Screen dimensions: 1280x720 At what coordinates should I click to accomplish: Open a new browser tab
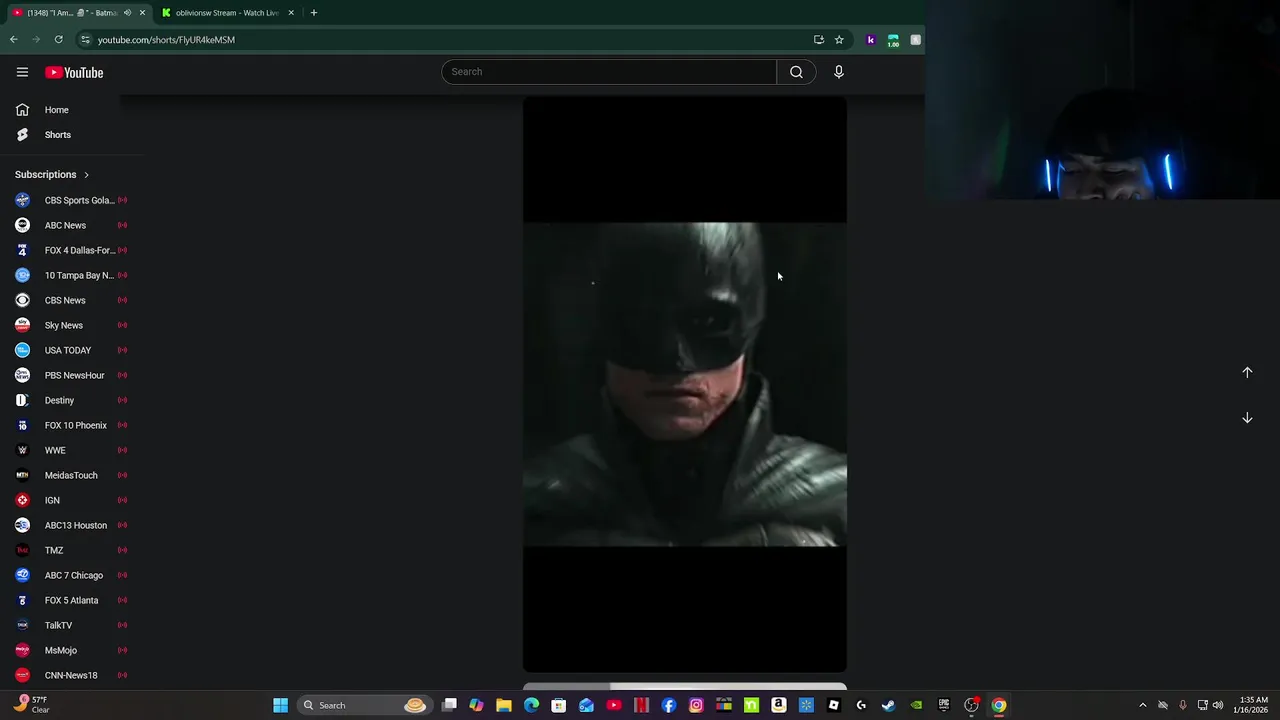click(x=313, y=13)
